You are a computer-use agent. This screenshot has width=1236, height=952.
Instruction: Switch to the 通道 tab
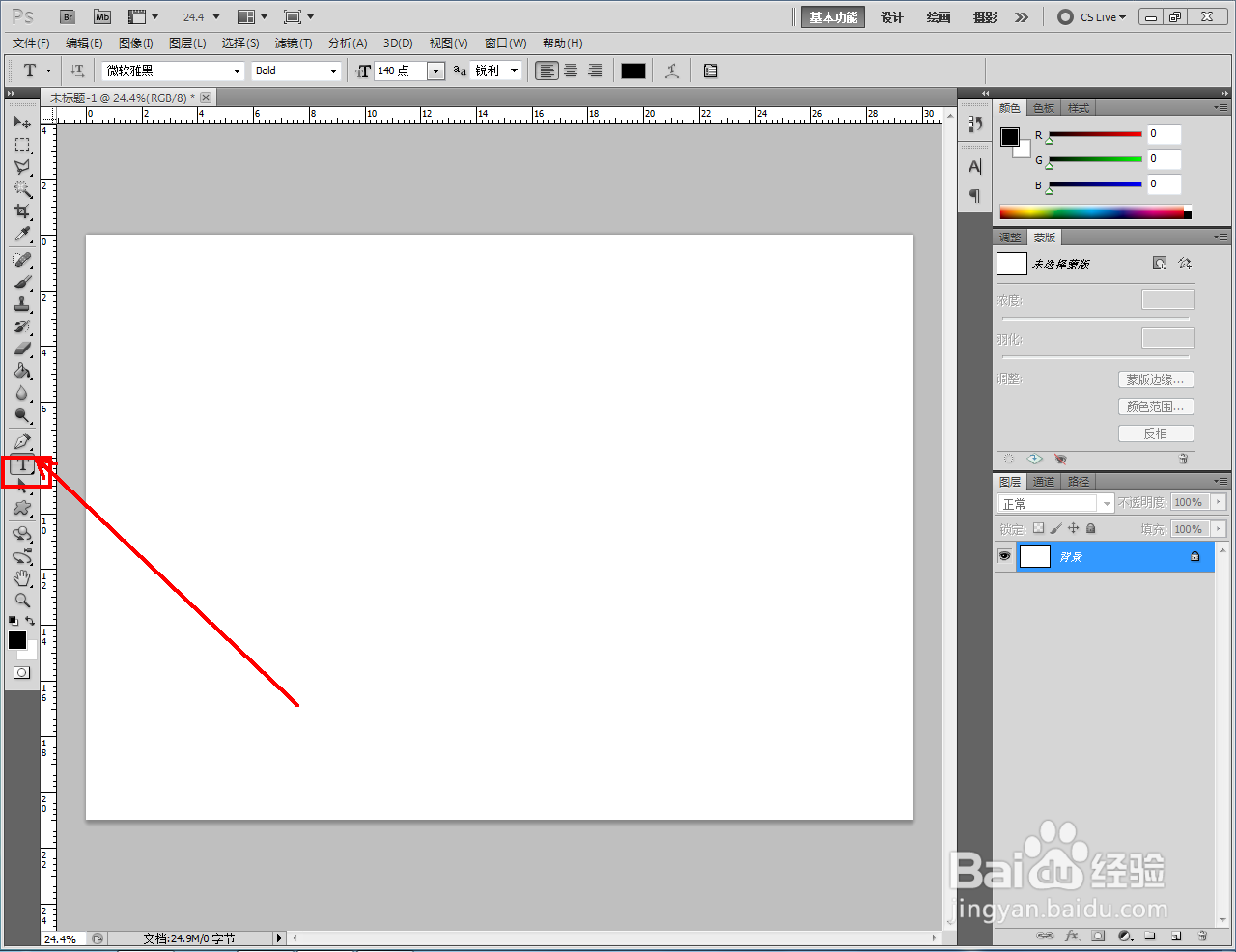pos(1044,482)
